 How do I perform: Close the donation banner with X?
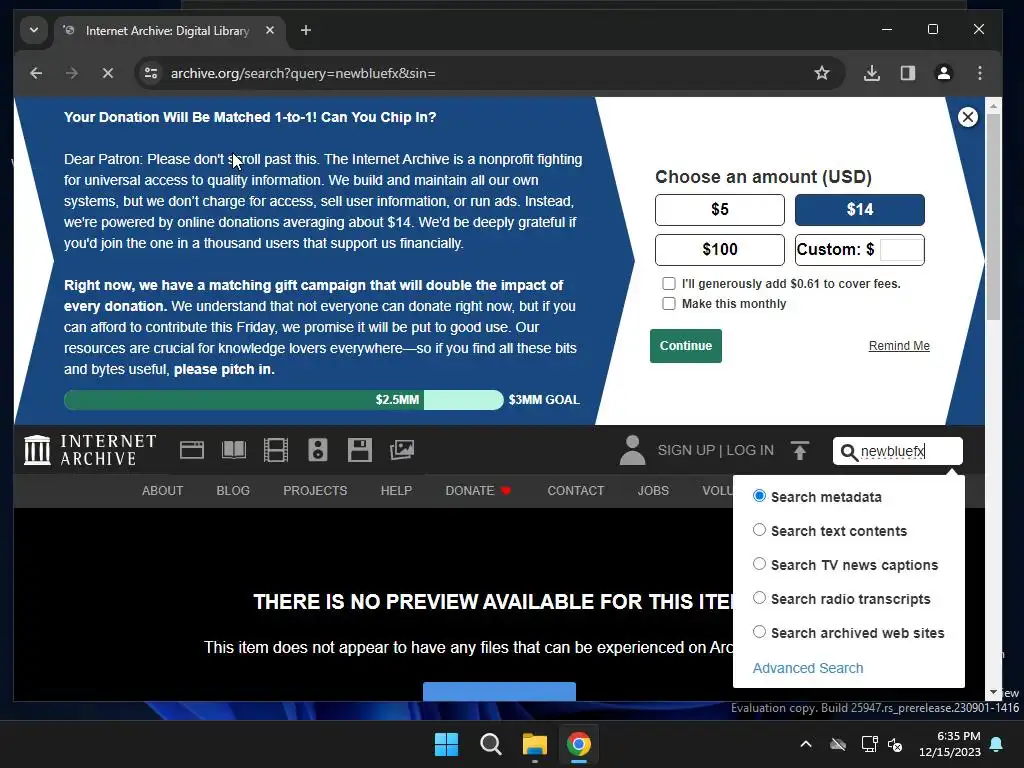(967, 118)
